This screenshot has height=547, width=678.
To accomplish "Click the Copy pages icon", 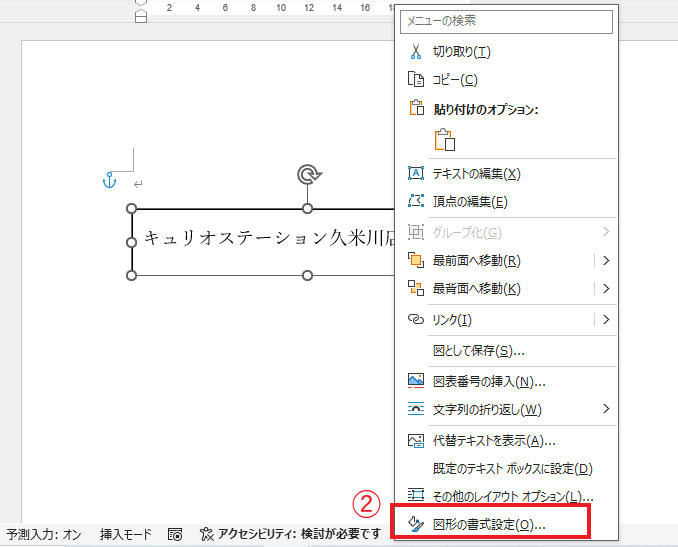I will (x=416, y=80).
